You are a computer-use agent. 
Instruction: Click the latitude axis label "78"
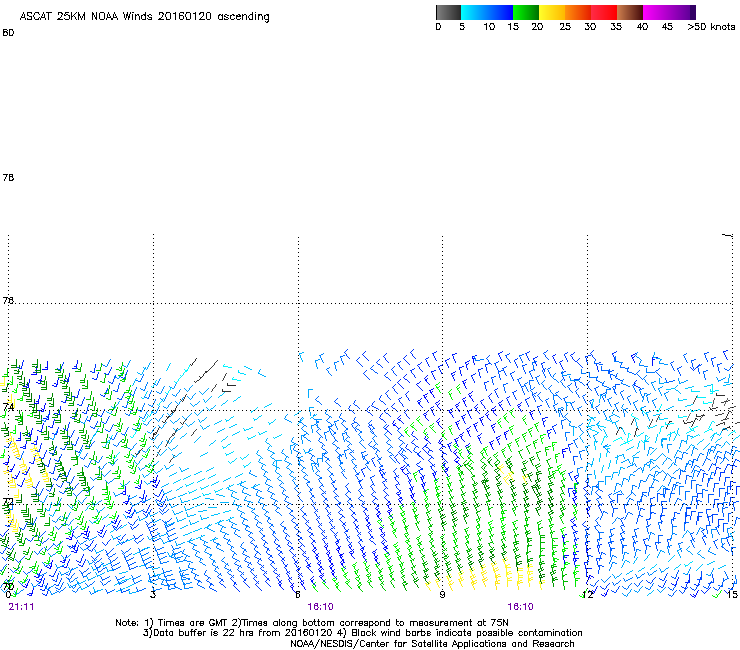click(8, 177)
